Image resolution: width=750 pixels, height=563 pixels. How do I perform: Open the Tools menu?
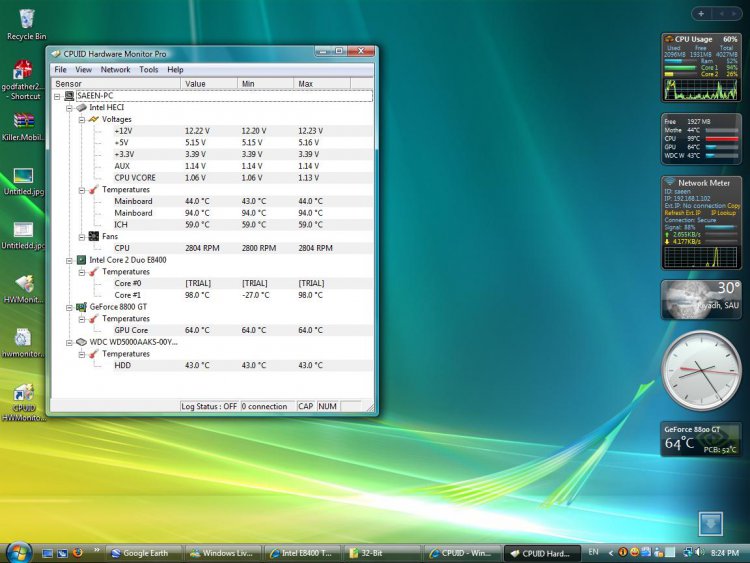(148, 69)
